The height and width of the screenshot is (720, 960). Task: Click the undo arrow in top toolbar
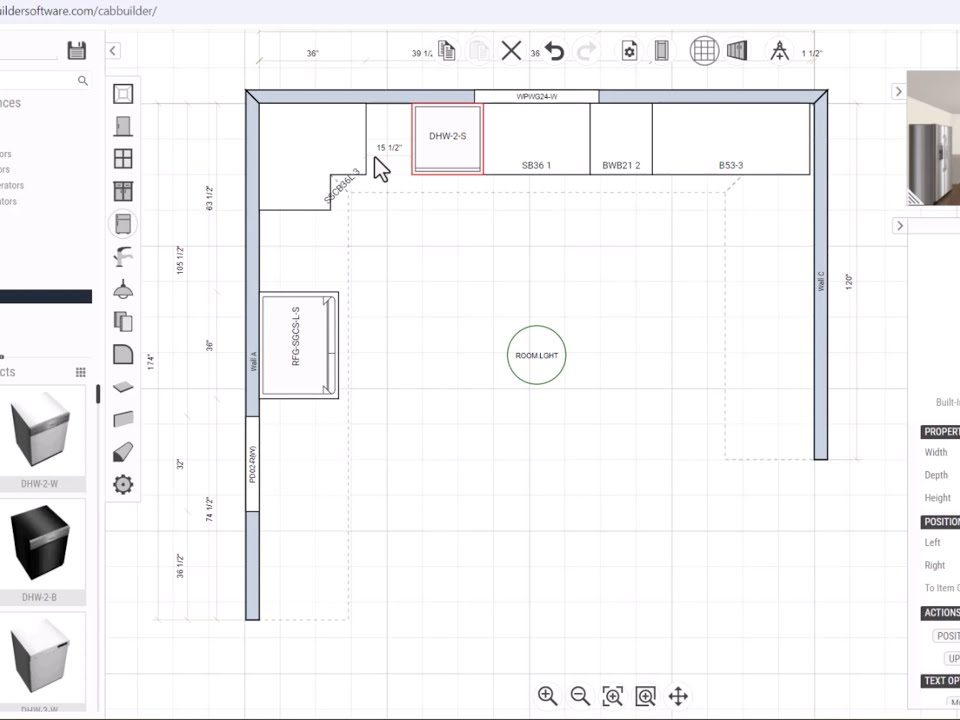pyautogui.click(x=554, y=51)
